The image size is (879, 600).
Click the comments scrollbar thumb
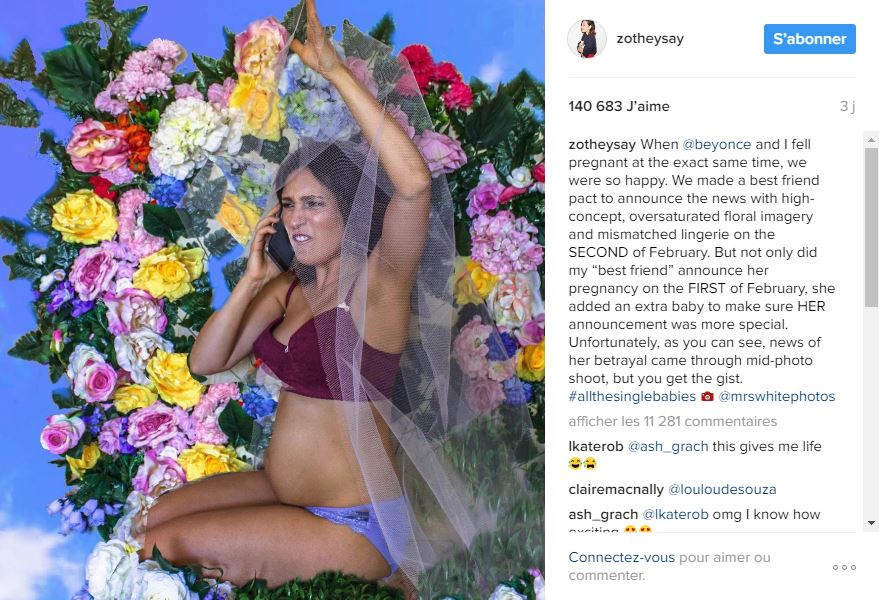[871, 227]
